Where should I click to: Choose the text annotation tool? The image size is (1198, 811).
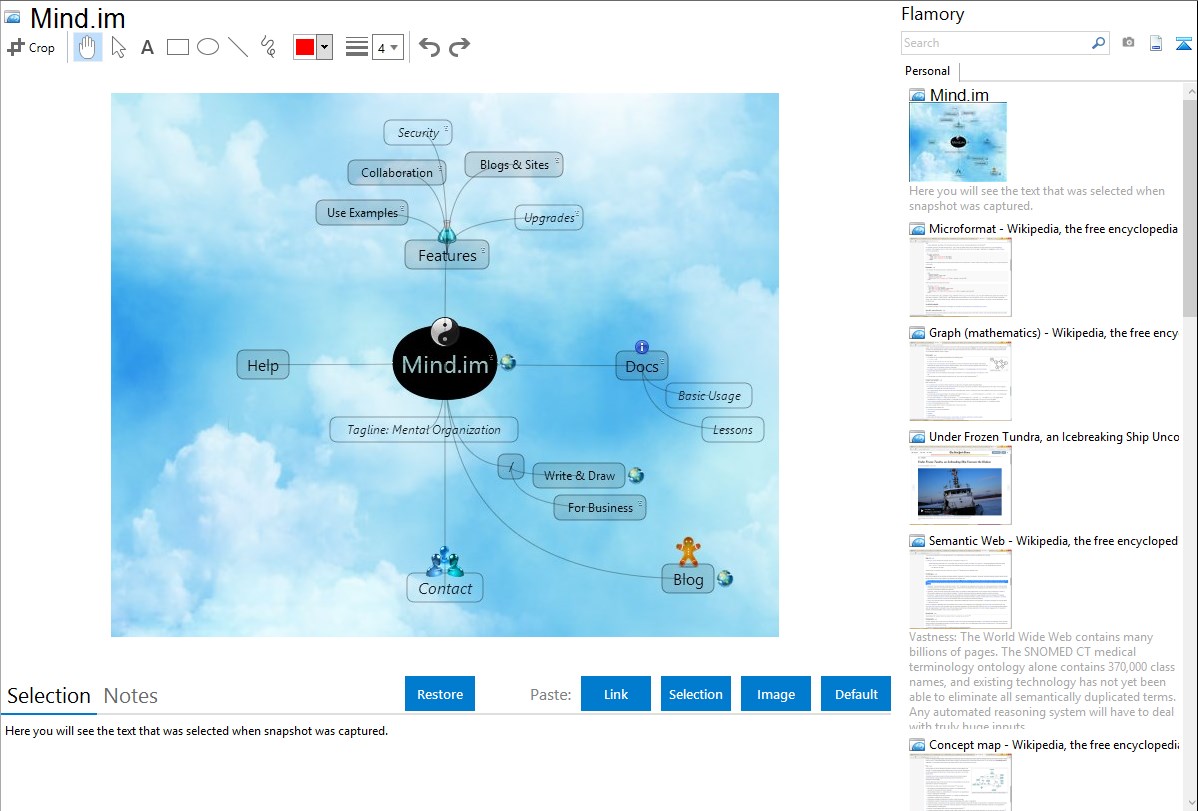pyautogui.click(x=147, y=47)
